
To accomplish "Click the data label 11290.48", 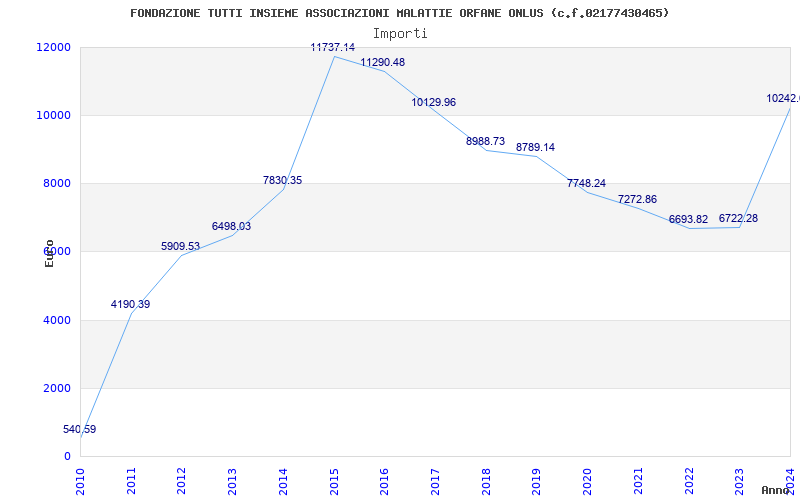I will click(x=383, y=62).
